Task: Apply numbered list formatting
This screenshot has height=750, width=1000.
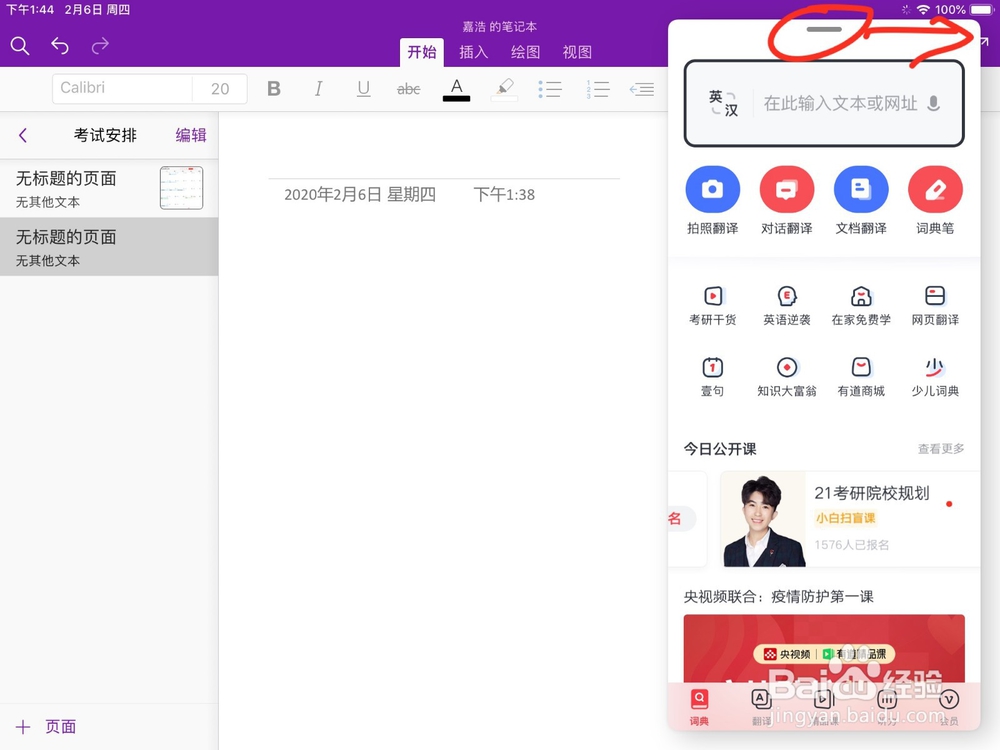Action: point(598,89)
